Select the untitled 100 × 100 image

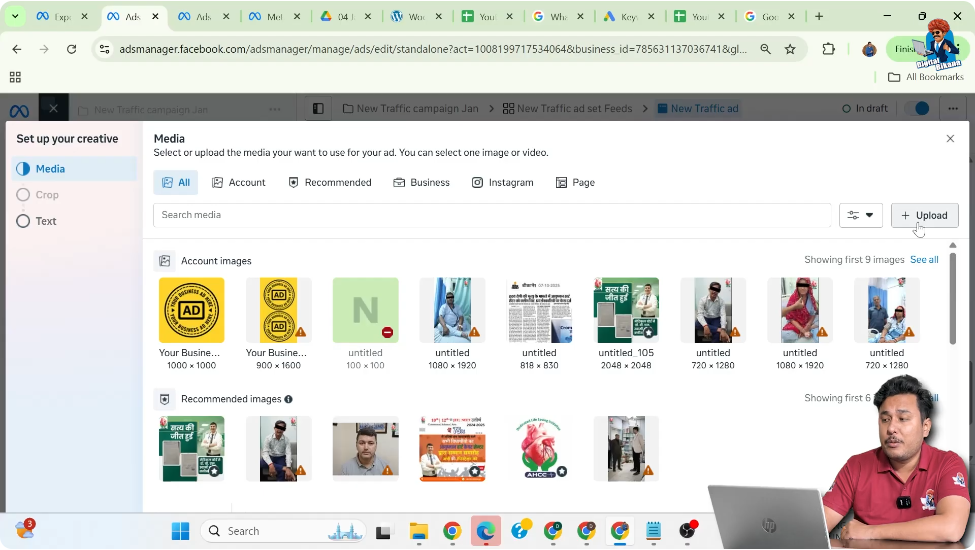[366, 310]
